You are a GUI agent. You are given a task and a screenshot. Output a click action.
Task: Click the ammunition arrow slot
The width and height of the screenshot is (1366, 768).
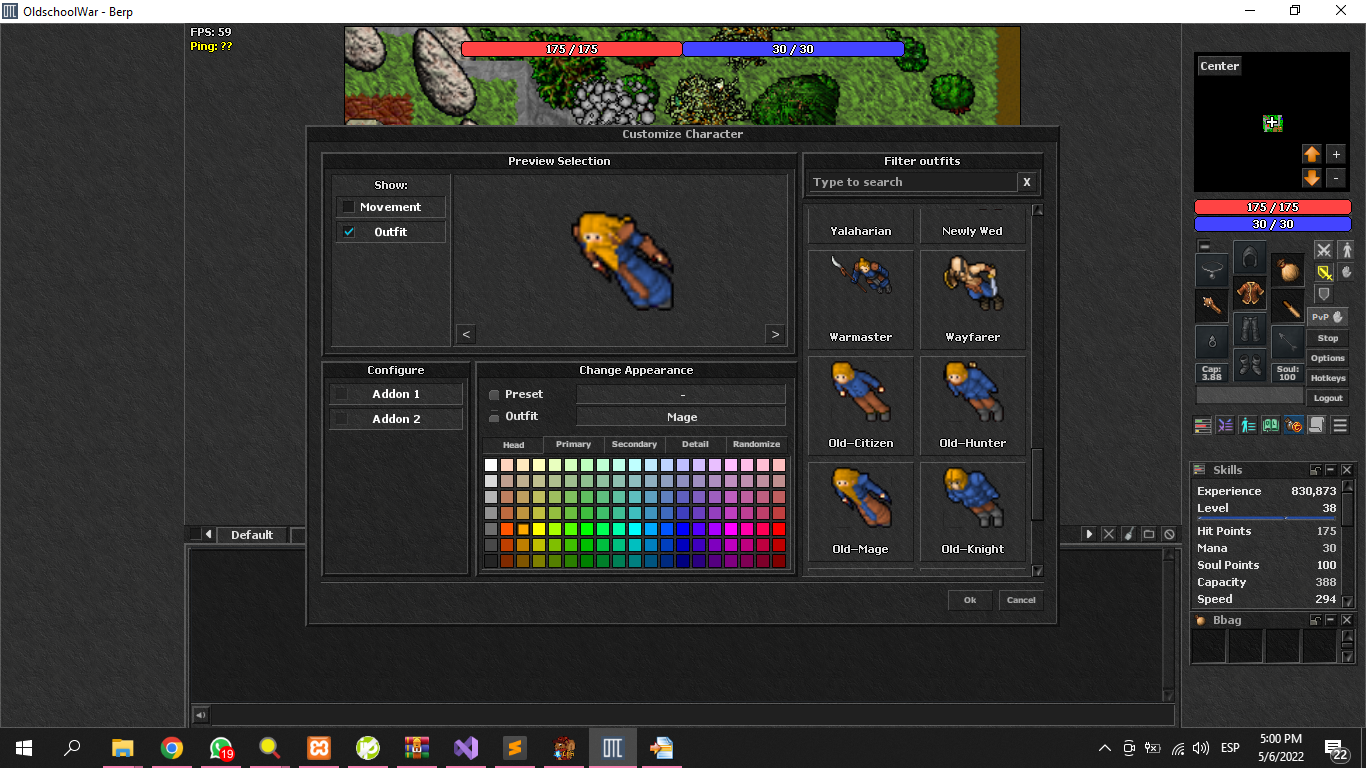coord(1287,342)
